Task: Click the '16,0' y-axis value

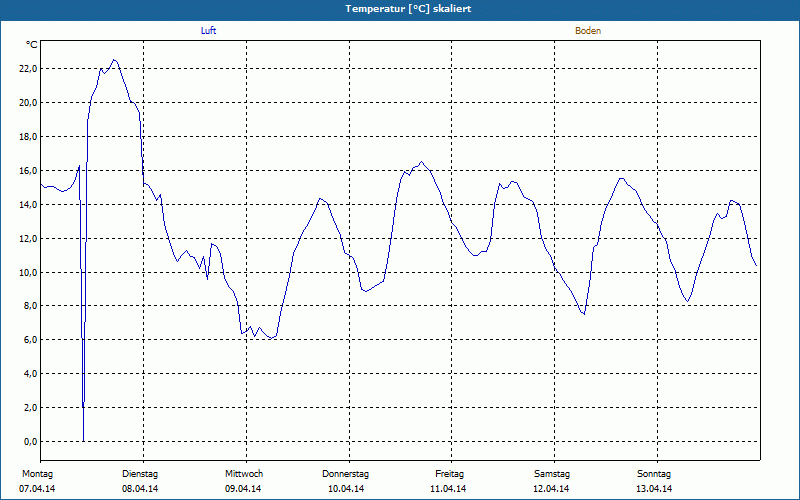Action: pos(28,170)
